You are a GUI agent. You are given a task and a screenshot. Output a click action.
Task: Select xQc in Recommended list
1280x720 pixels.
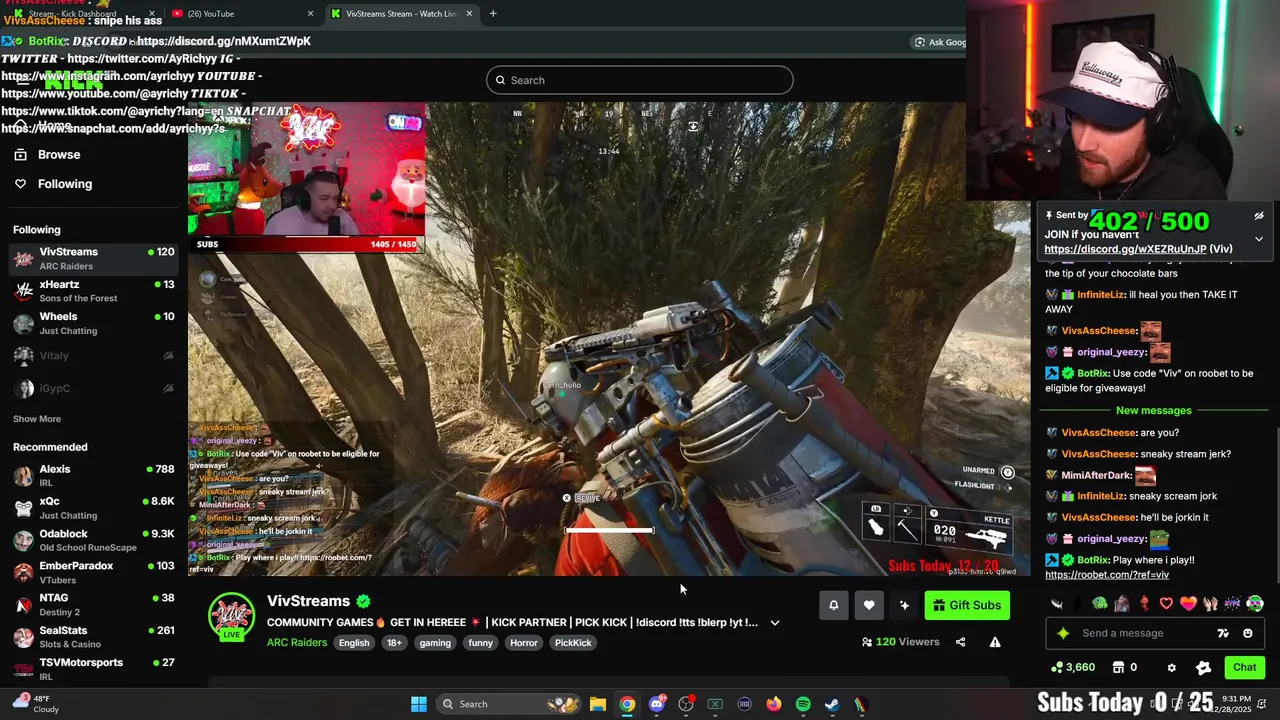(x=92, y=508)
